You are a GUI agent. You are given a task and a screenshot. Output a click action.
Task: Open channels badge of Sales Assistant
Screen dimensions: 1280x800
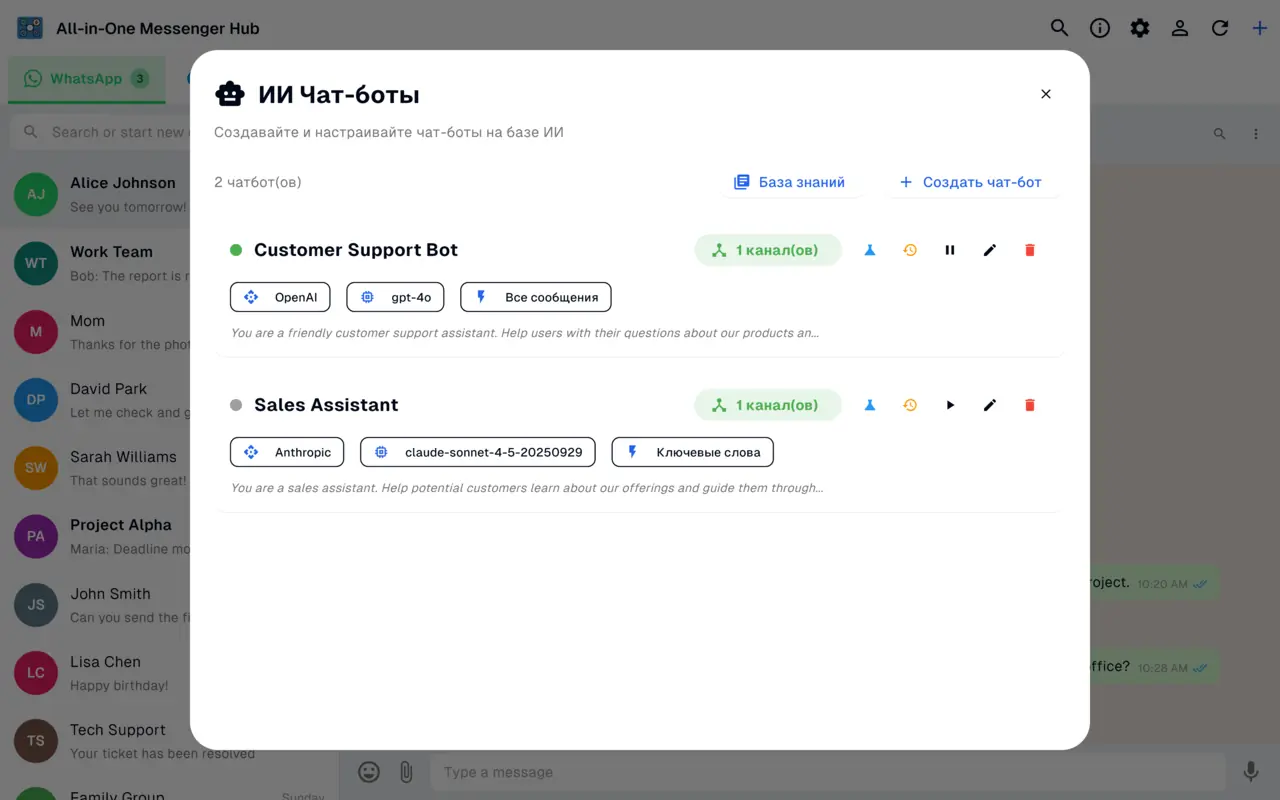[x=768, y=405]
